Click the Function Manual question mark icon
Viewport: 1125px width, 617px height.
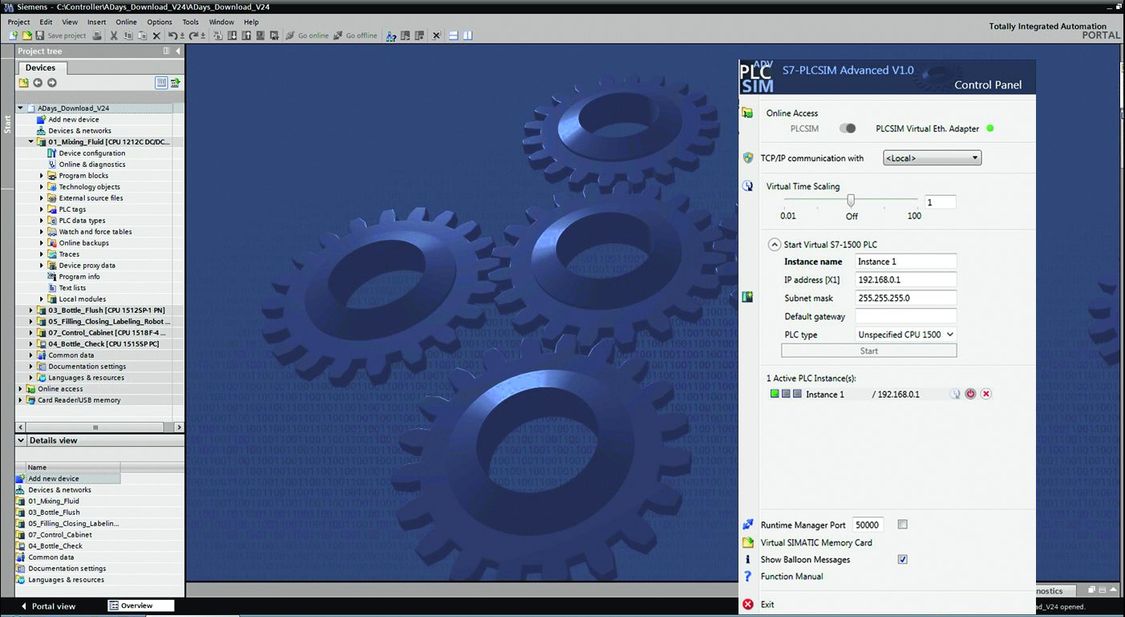pos(748,576)
